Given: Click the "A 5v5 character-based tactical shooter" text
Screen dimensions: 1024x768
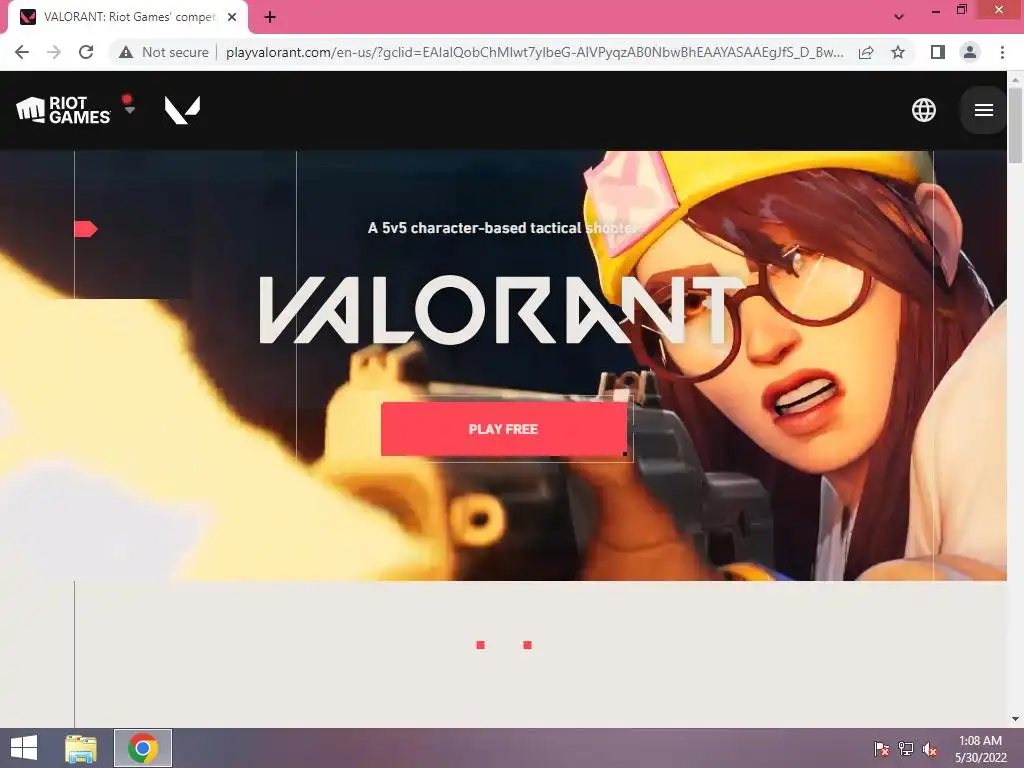Looking at the screenshot, I should coord(502,228).
